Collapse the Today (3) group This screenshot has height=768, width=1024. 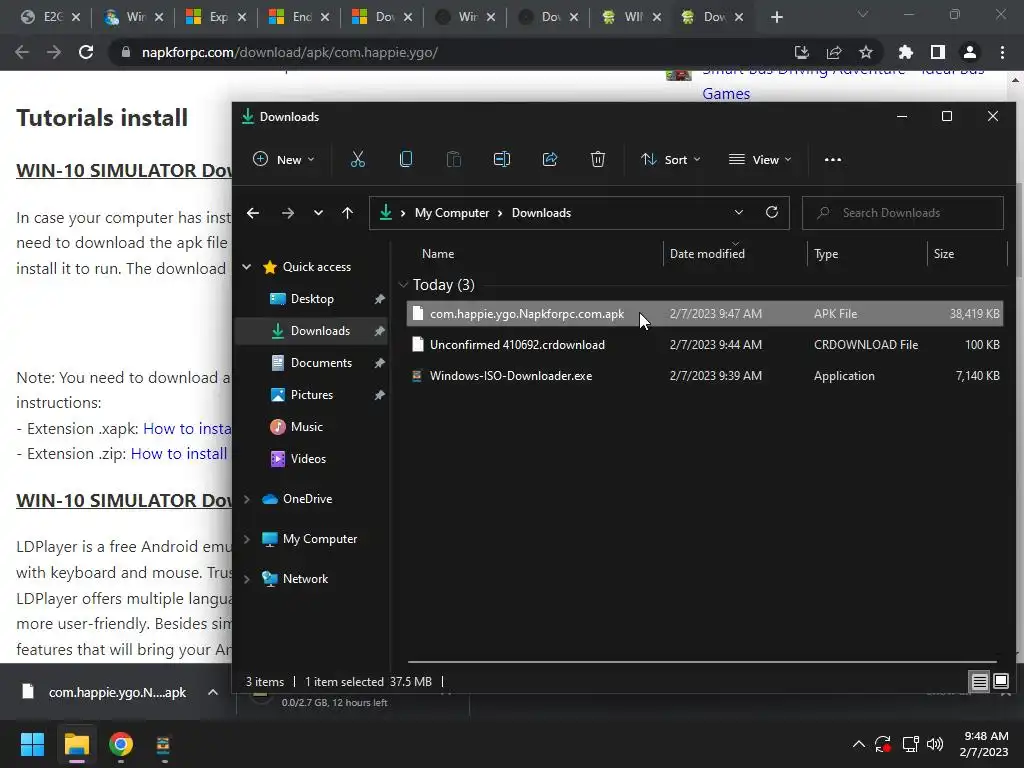(x=403, y=285)
